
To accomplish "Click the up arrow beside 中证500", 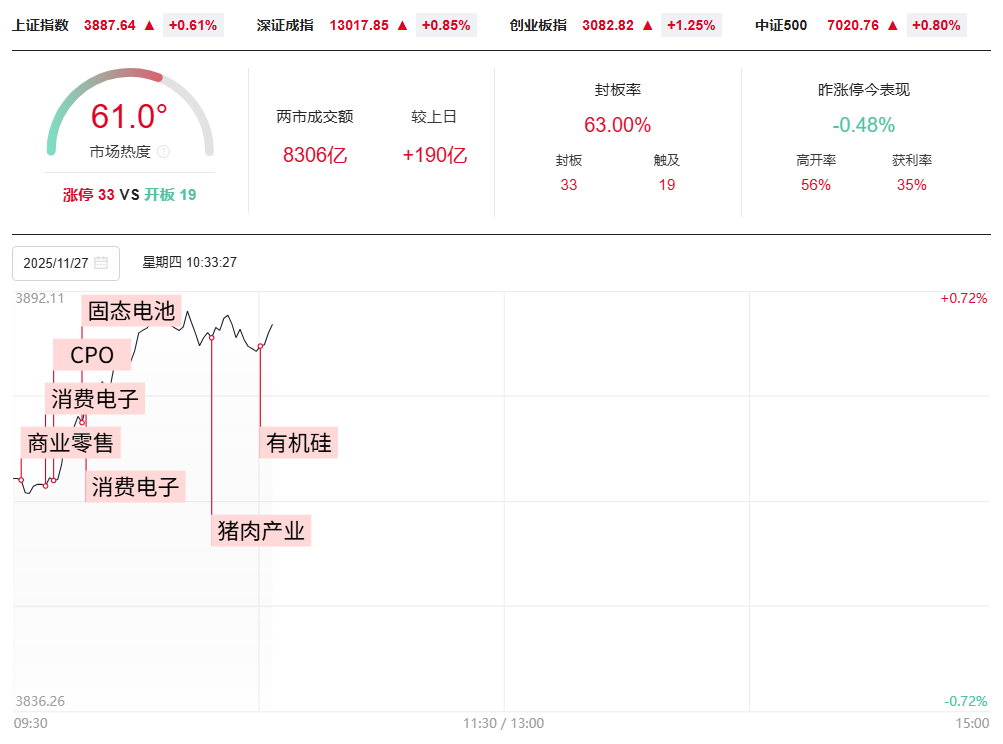I will 893,25.
